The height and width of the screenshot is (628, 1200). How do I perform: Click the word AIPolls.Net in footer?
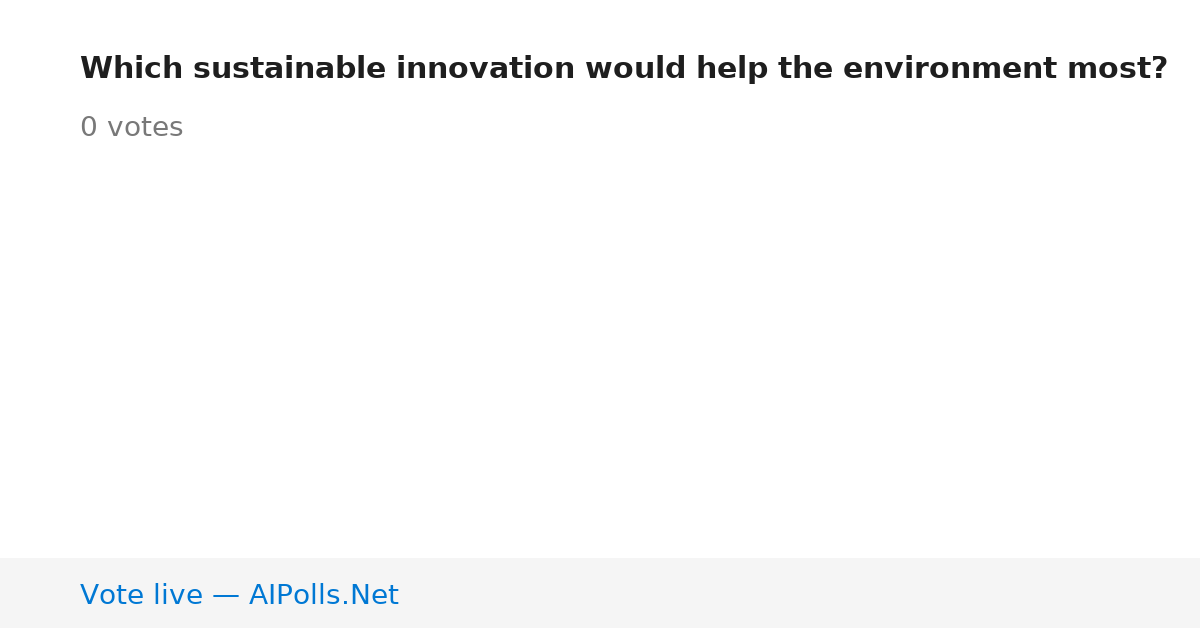324,595
